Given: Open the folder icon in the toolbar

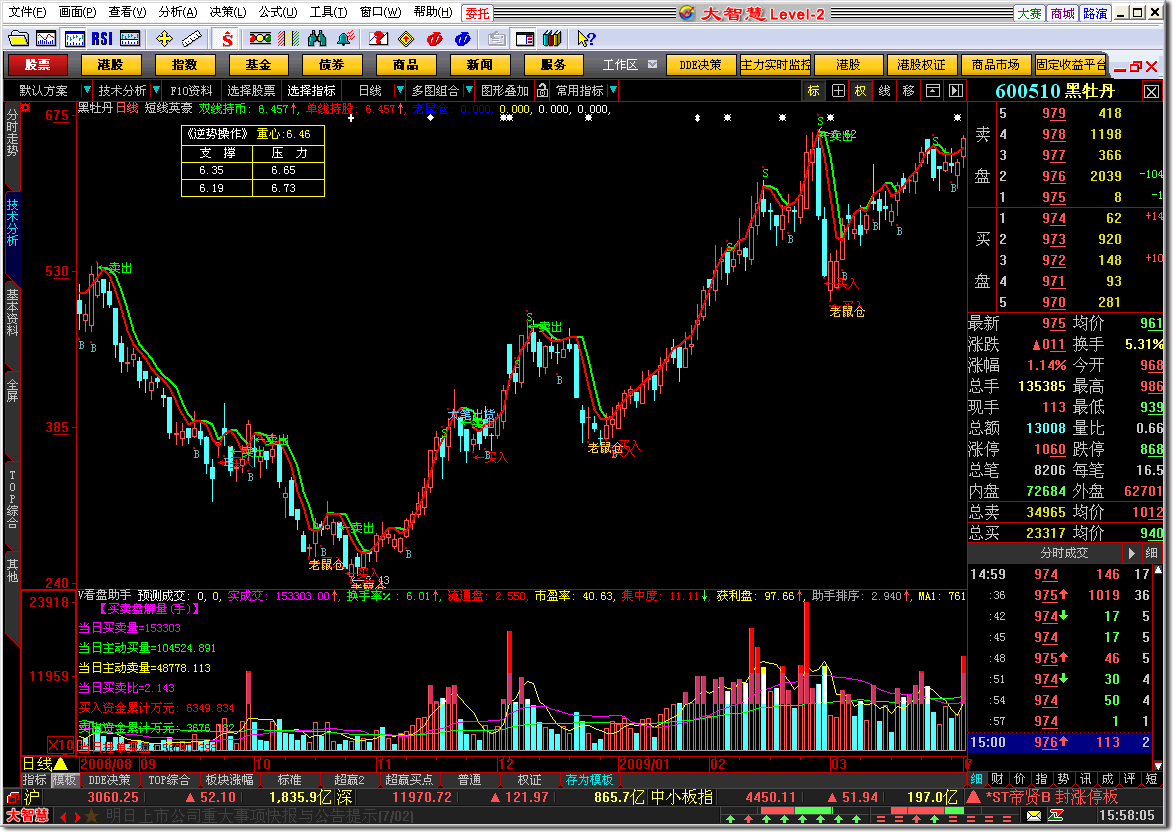Looking at the screenshot, I should click(18, 38).
